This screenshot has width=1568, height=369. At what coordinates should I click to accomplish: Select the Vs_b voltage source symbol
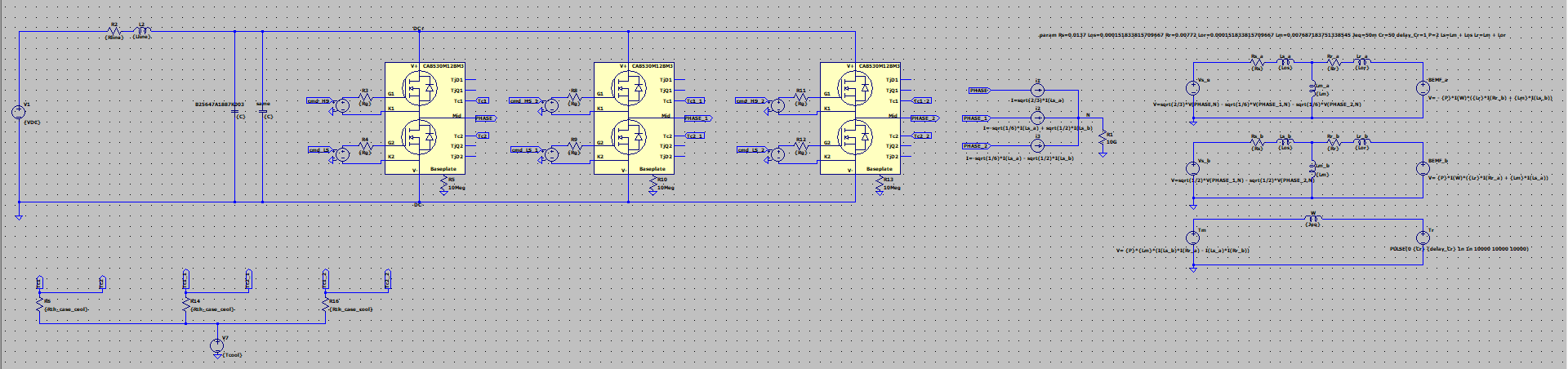point(1193,168)
